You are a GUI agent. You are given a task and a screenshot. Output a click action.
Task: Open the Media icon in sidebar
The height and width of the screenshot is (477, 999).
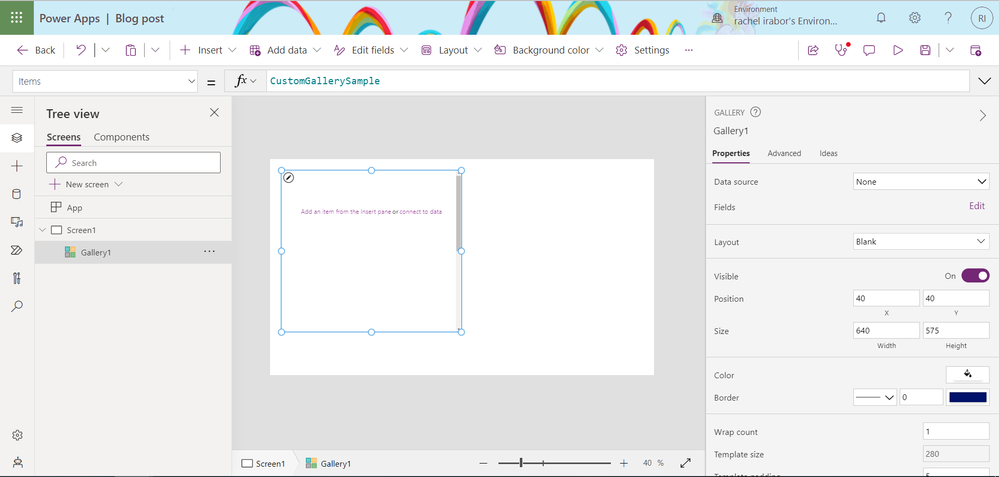coord(17,222)
